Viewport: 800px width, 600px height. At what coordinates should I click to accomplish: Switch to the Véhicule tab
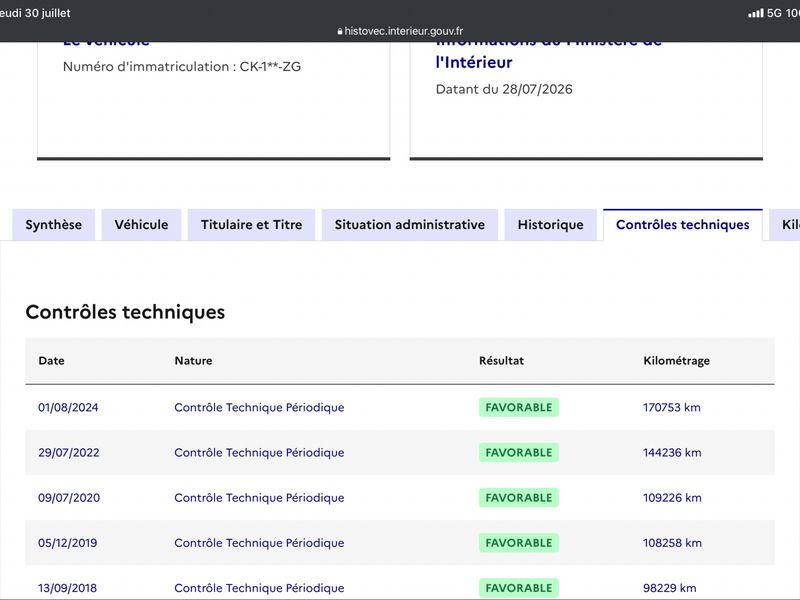(141, 224)
